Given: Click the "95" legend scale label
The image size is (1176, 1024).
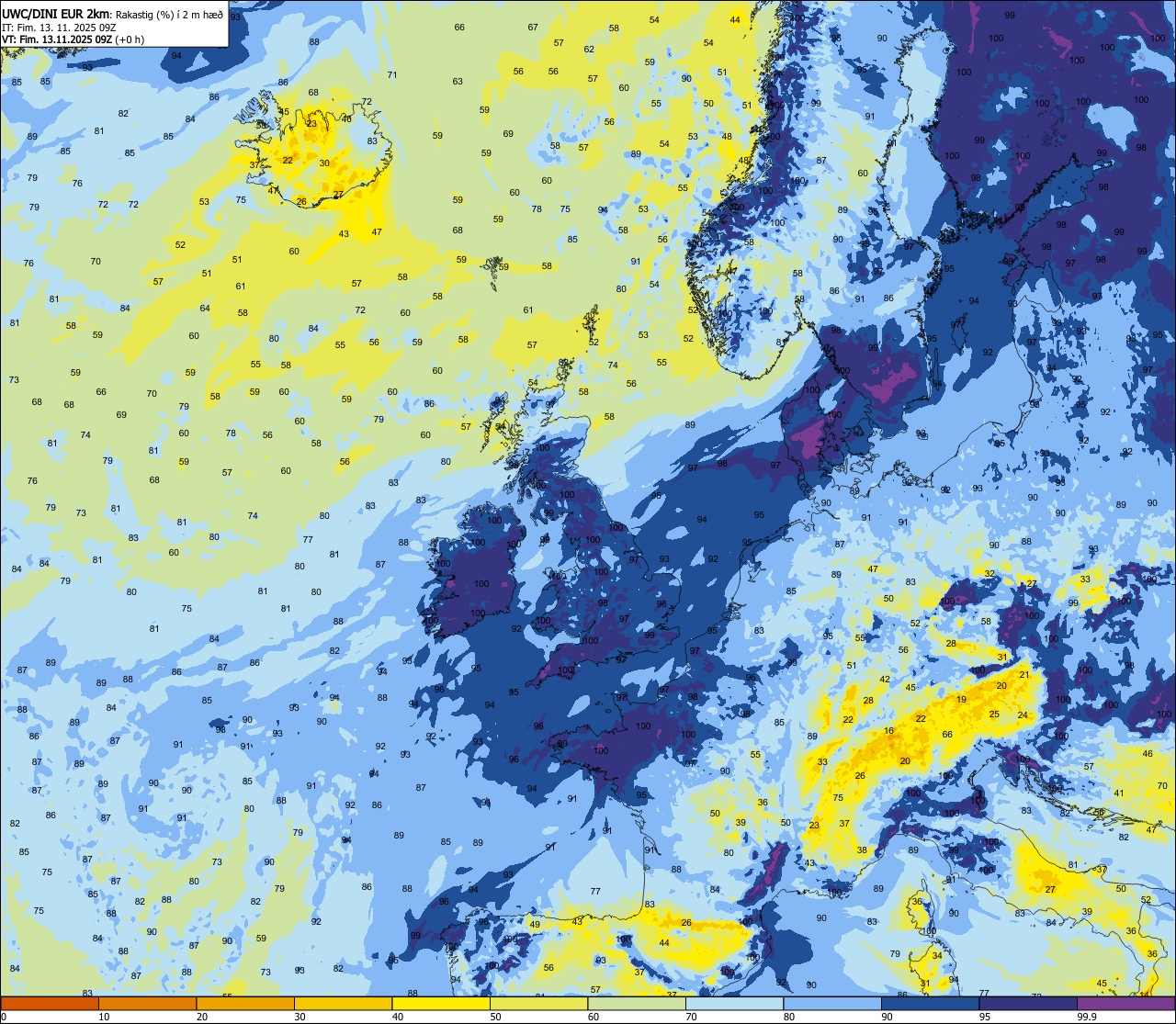Looking at the screenshot, I should 985,1017.
